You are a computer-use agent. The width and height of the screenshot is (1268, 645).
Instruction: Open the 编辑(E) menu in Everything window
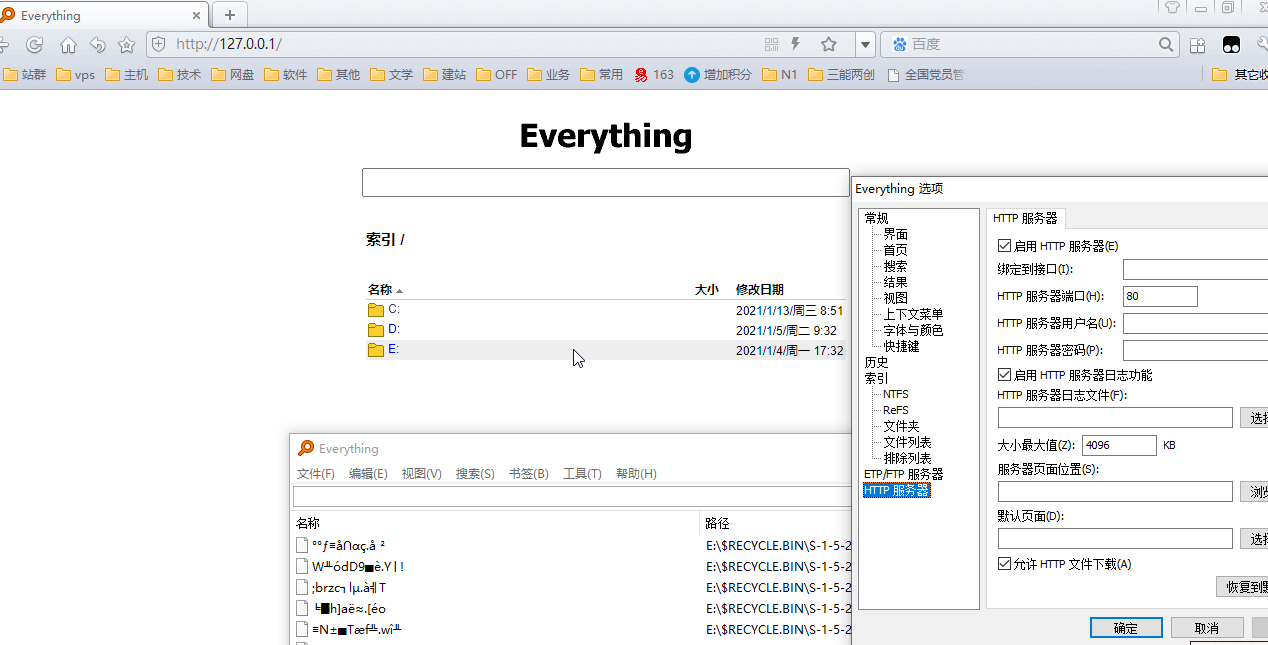tap(368, 474)
